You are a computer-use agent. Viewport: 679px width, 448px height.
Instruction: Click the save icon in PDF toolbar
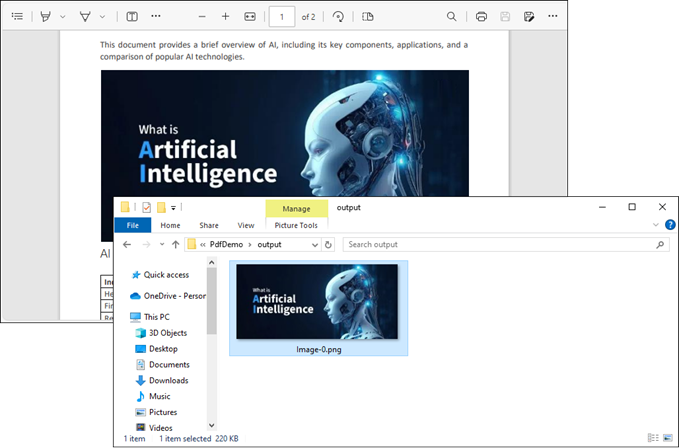coord(504,16)
